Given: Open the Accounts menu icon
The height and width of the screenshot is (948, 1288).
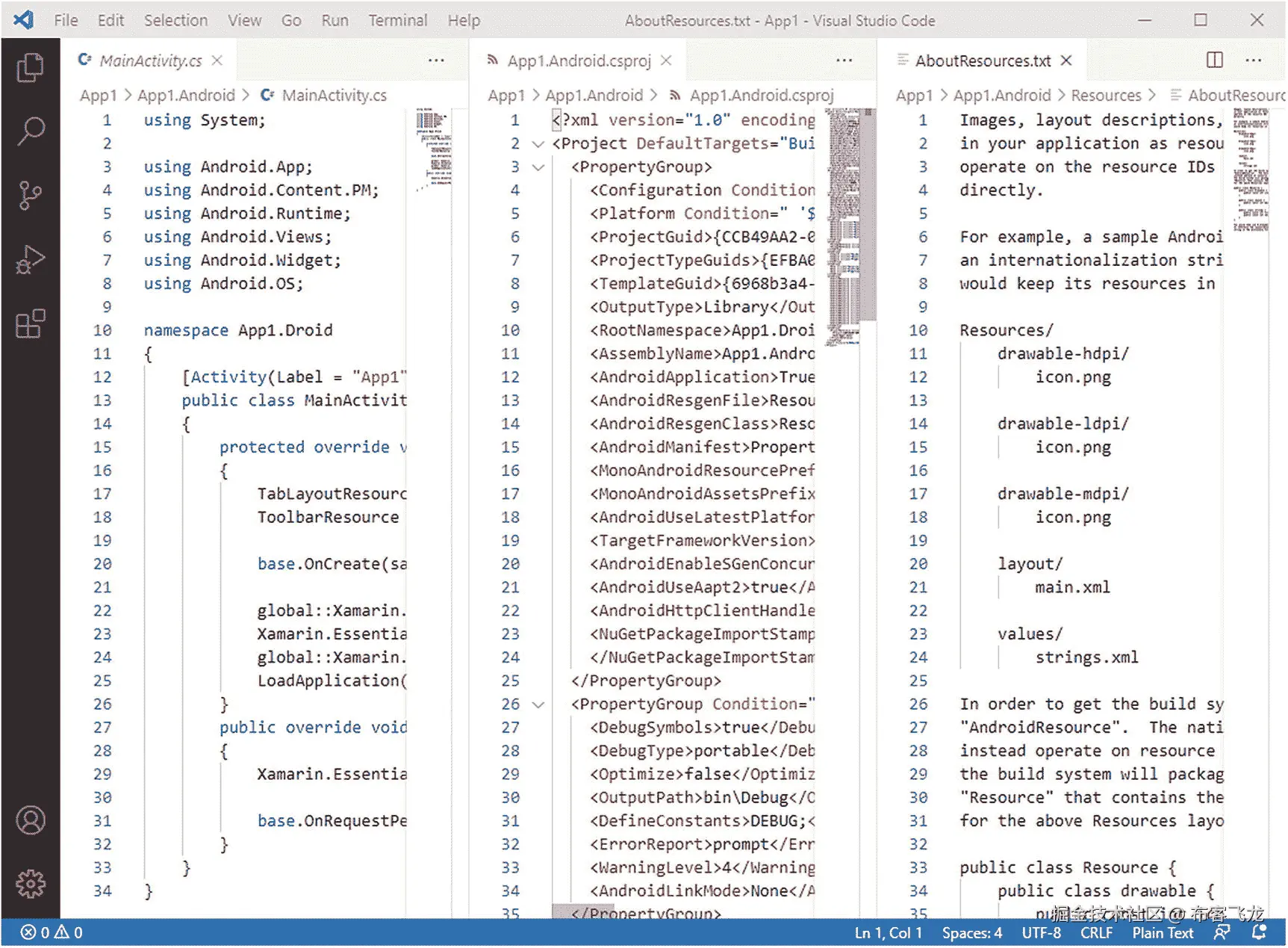Looking at the screenshot, I should pyautogui.click(x=30, y=820).
